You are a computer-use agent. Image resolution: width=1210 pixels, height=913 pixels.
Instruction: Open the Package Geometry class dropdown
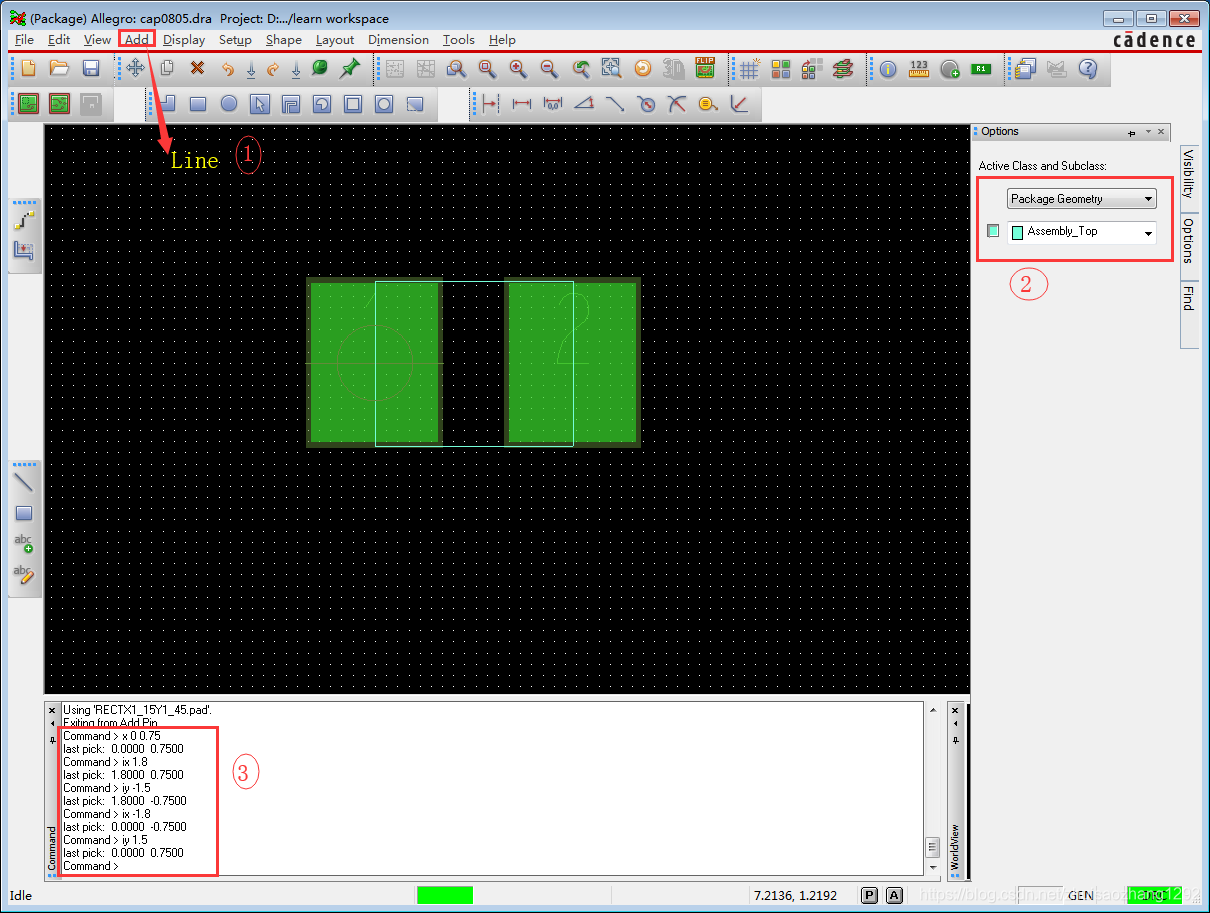tap(1081, 199)
